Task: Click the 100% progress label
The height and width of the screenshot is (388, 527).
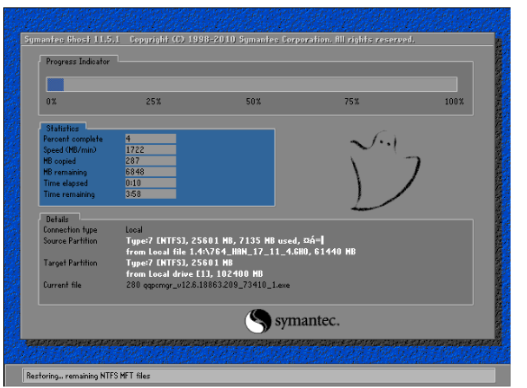Action: point(454,101)
